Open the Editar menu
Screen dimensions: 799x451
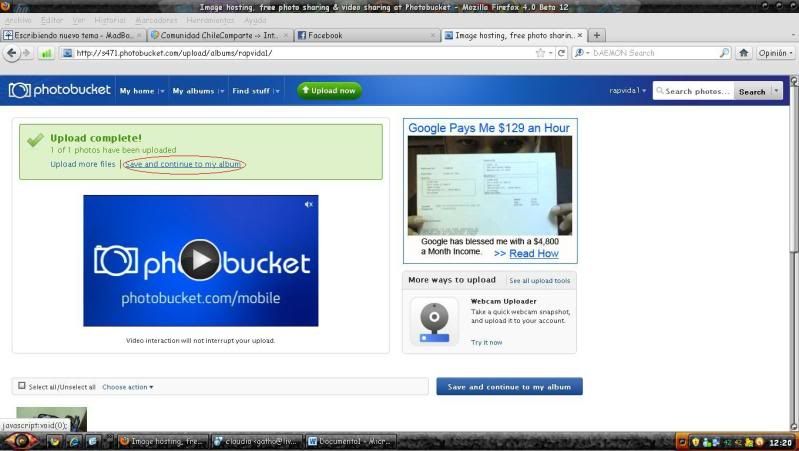click(x=51, y=20)
